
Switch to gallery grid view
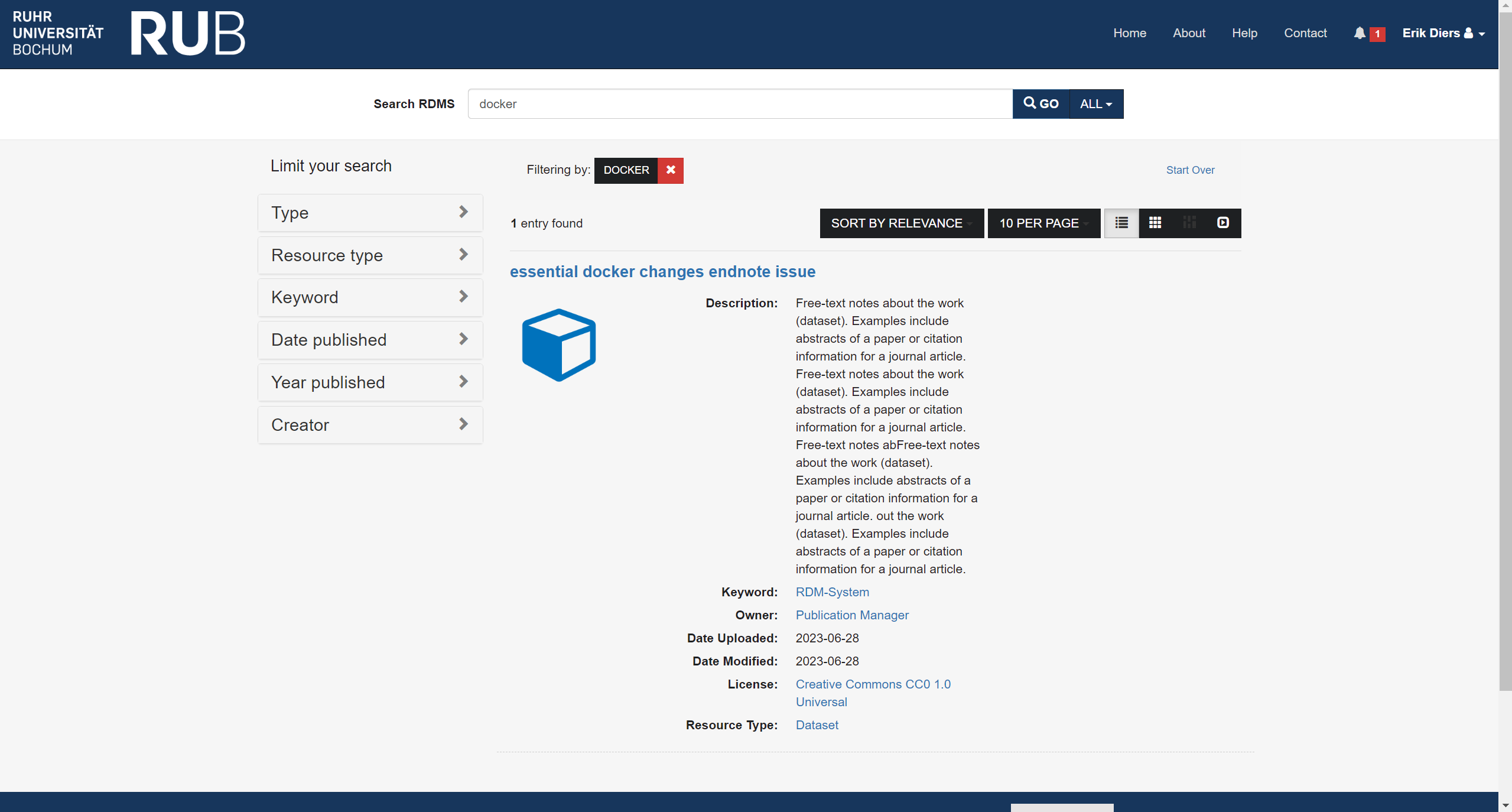[x=1155, y=223]
